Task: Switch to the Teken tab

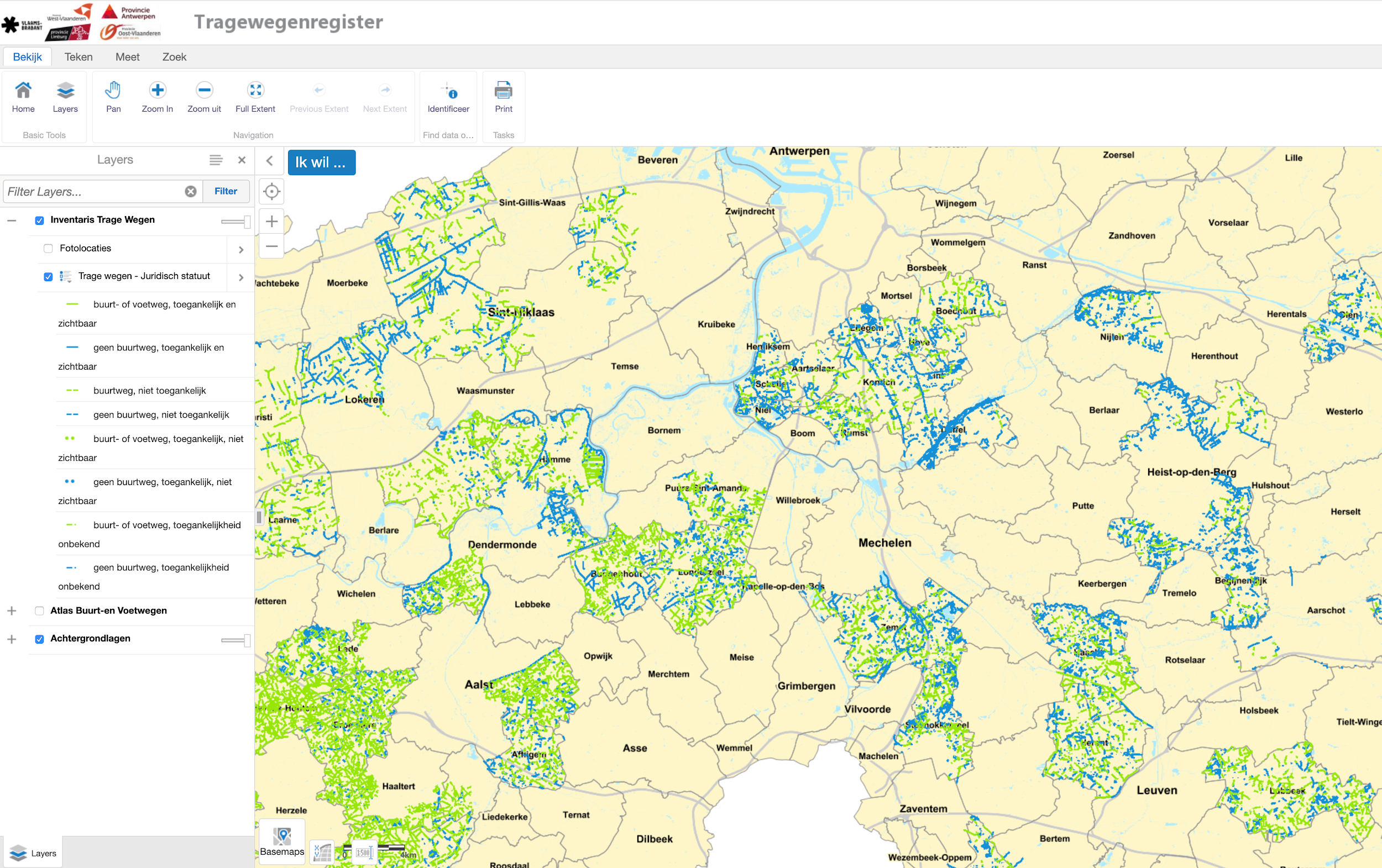Action: (78, 57)
